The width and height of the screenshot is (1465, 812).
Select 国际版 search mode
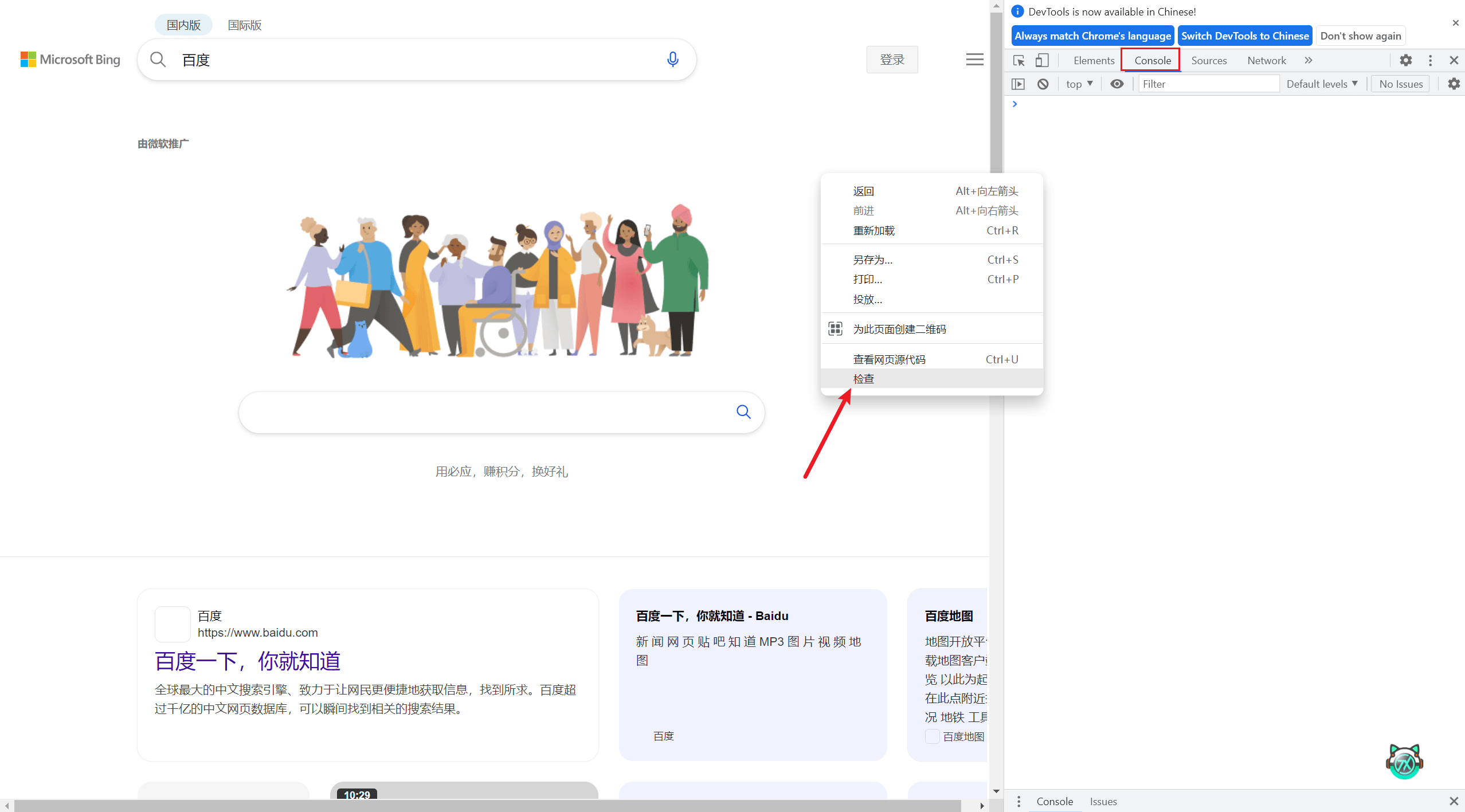point(245,25)
